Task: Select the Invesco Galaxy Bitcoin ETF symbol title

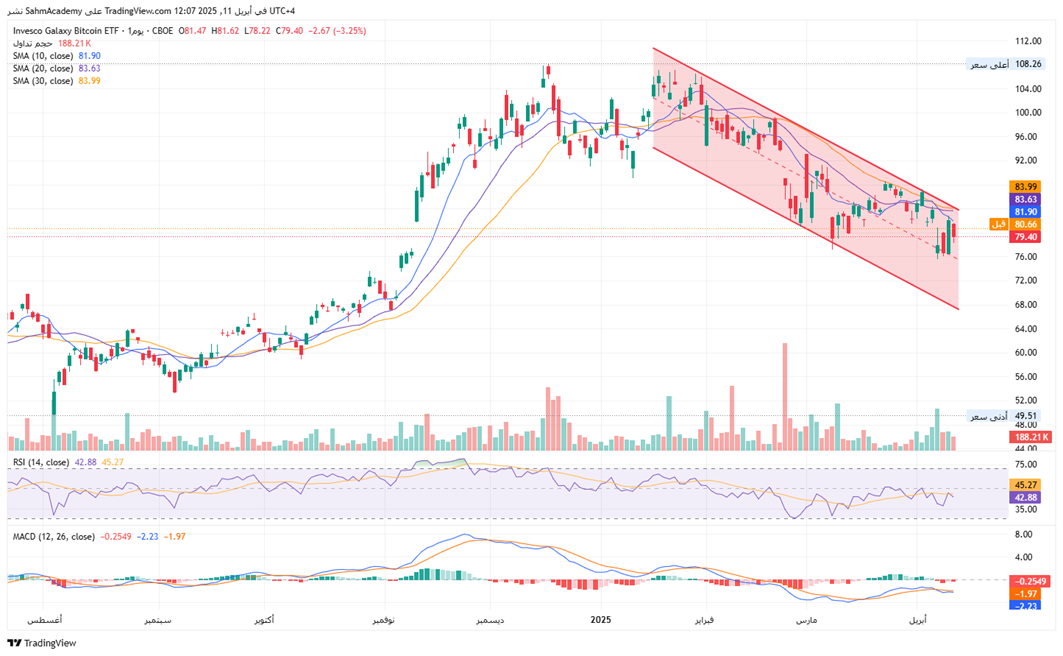Action: (66, 30)
